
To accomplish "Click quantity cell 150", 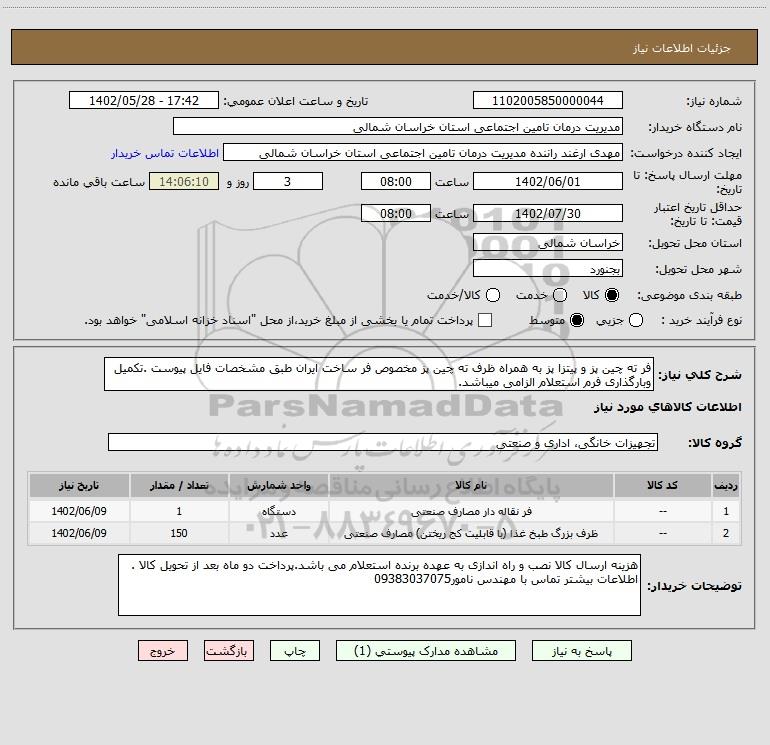I will point(179,533).
